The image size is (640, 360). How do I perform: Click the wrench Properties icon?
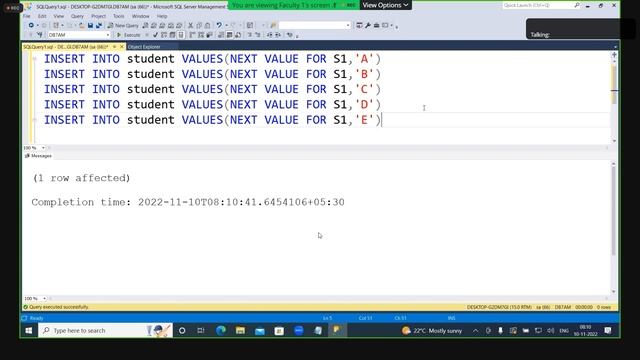[x=368, y=25]
